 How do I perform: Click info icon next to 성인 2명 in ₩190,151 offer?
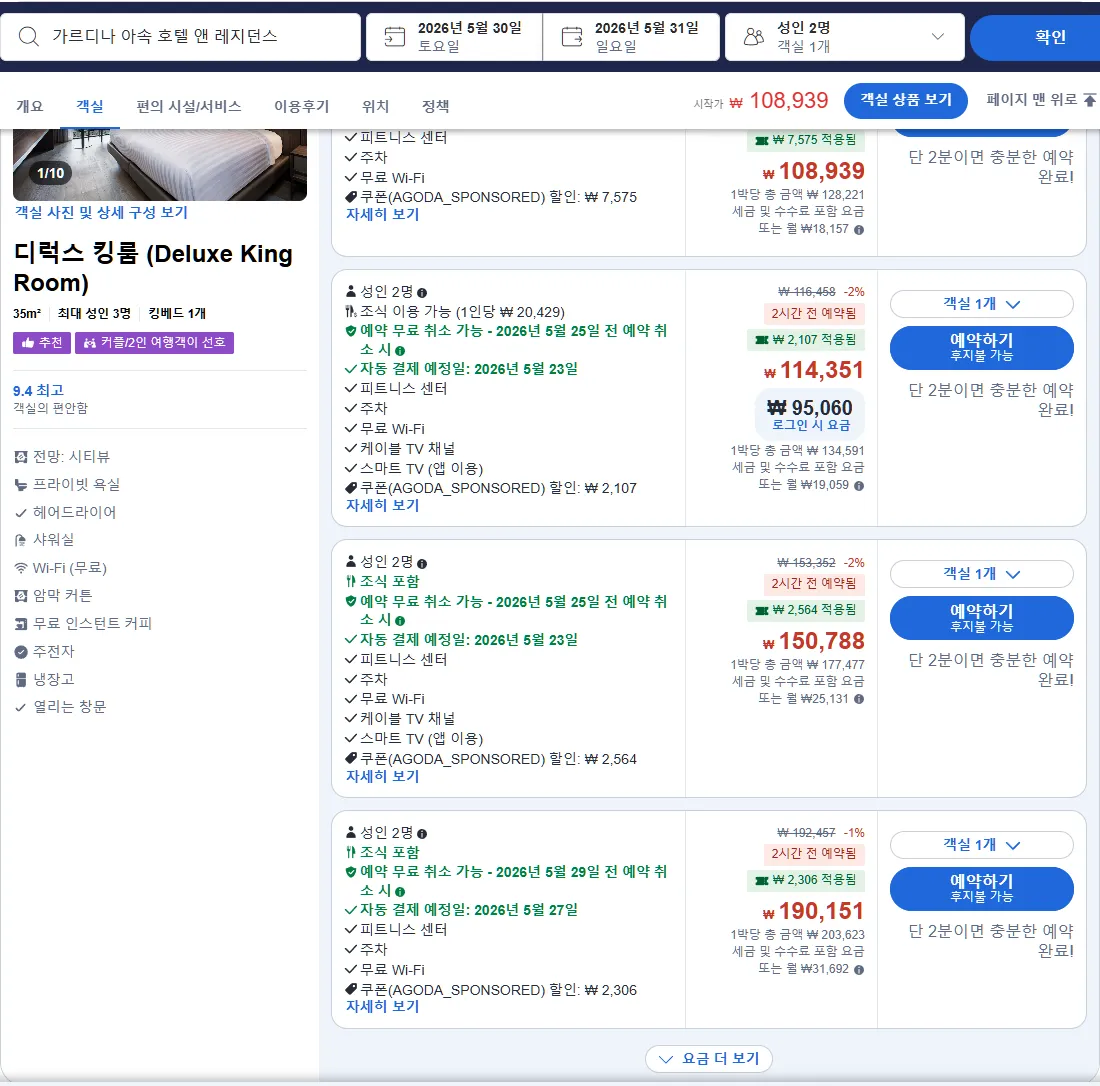(422, 833)
